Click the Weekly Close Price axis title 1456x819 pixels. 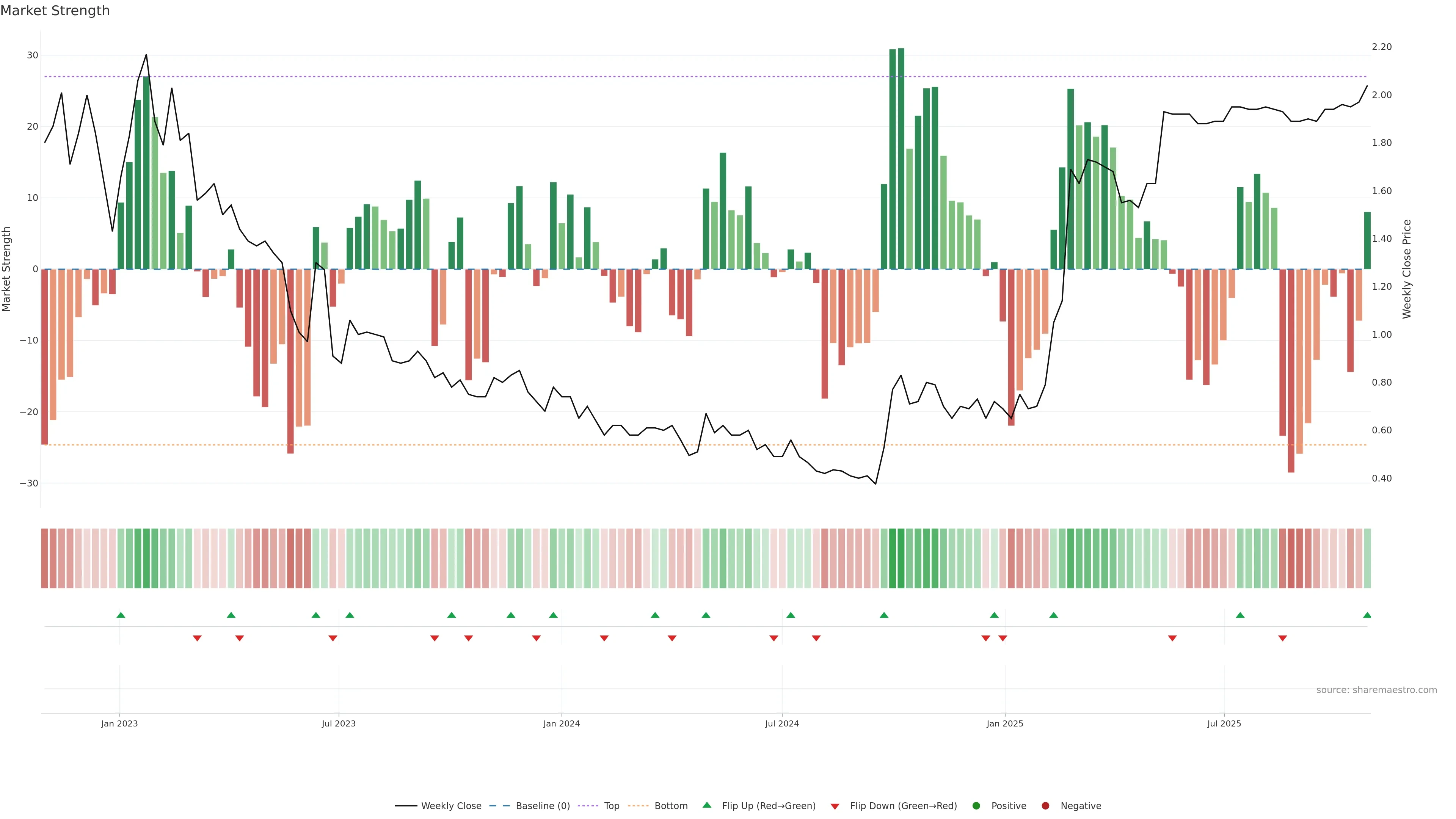(1407, 269)
